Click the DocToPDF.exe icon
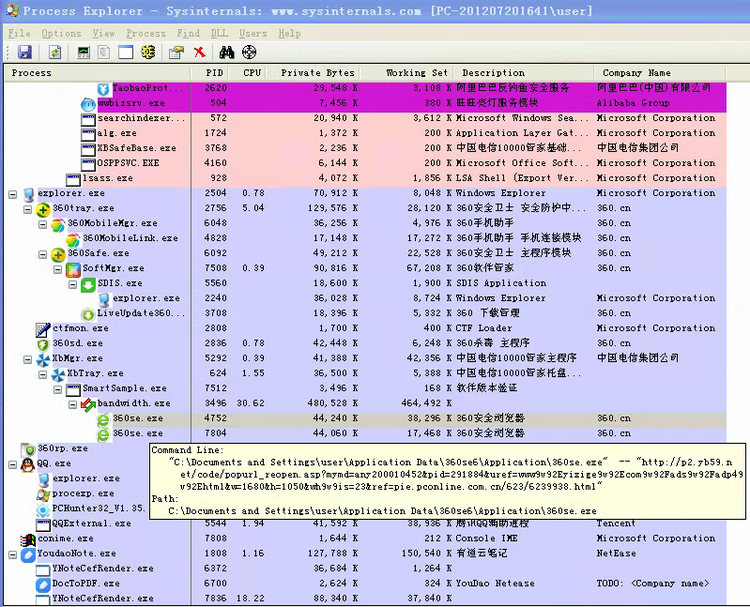 coord(43,585)
